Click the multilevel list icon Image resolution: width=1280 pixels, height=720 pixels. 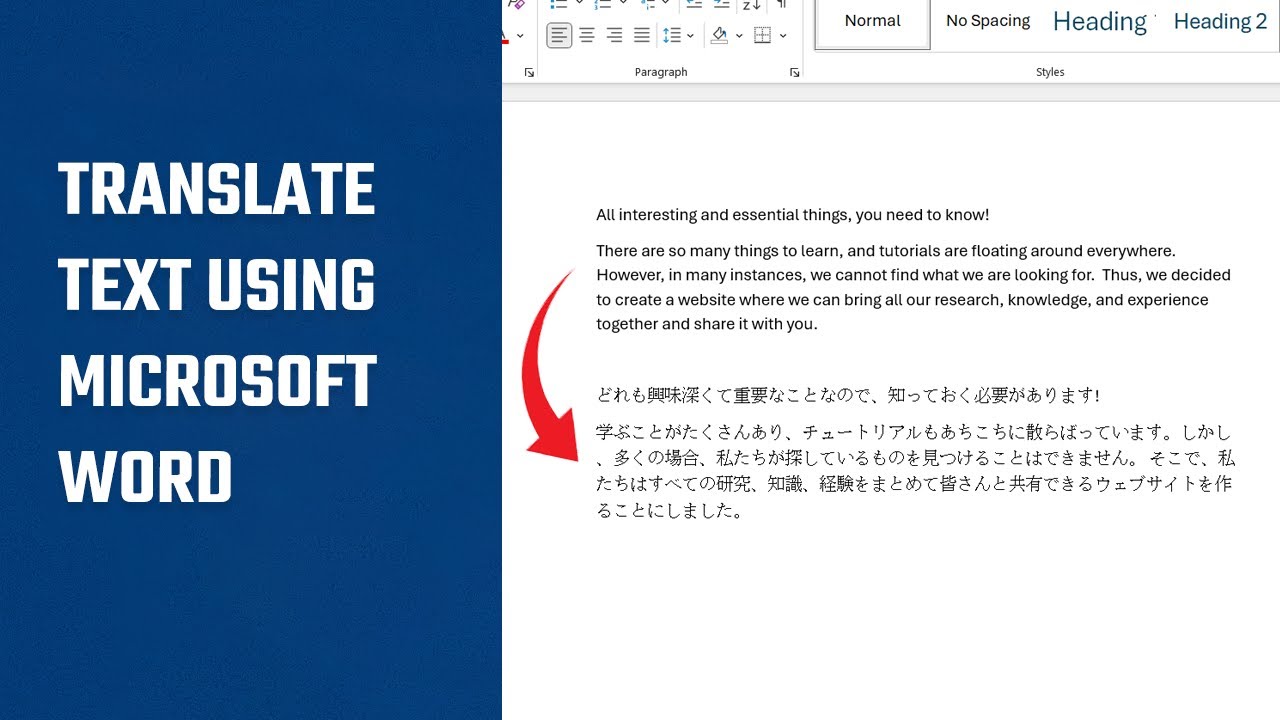[648, 5]
